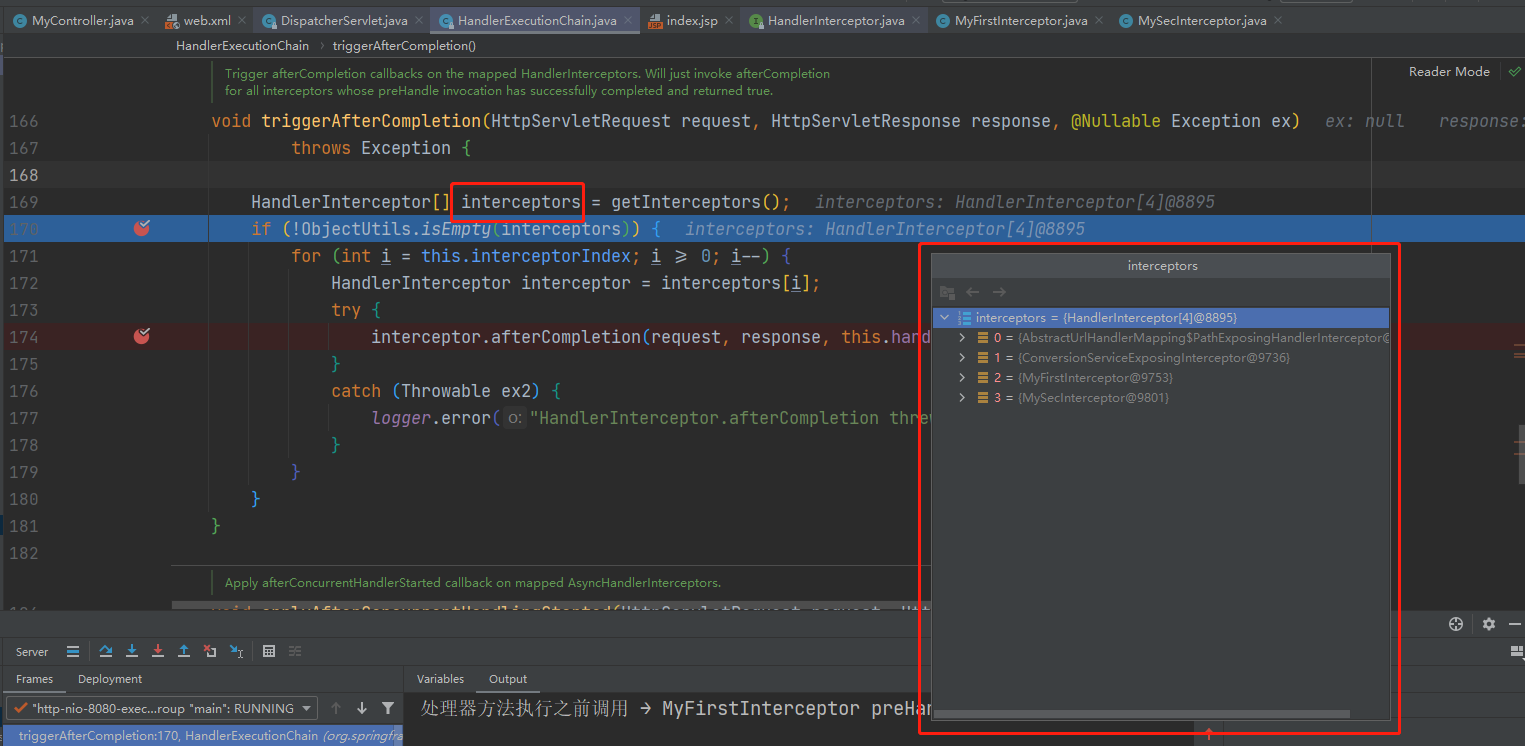Select triggerAfterCompletion:170 stack frame
1525x746 pixels.
click(203, 735)
